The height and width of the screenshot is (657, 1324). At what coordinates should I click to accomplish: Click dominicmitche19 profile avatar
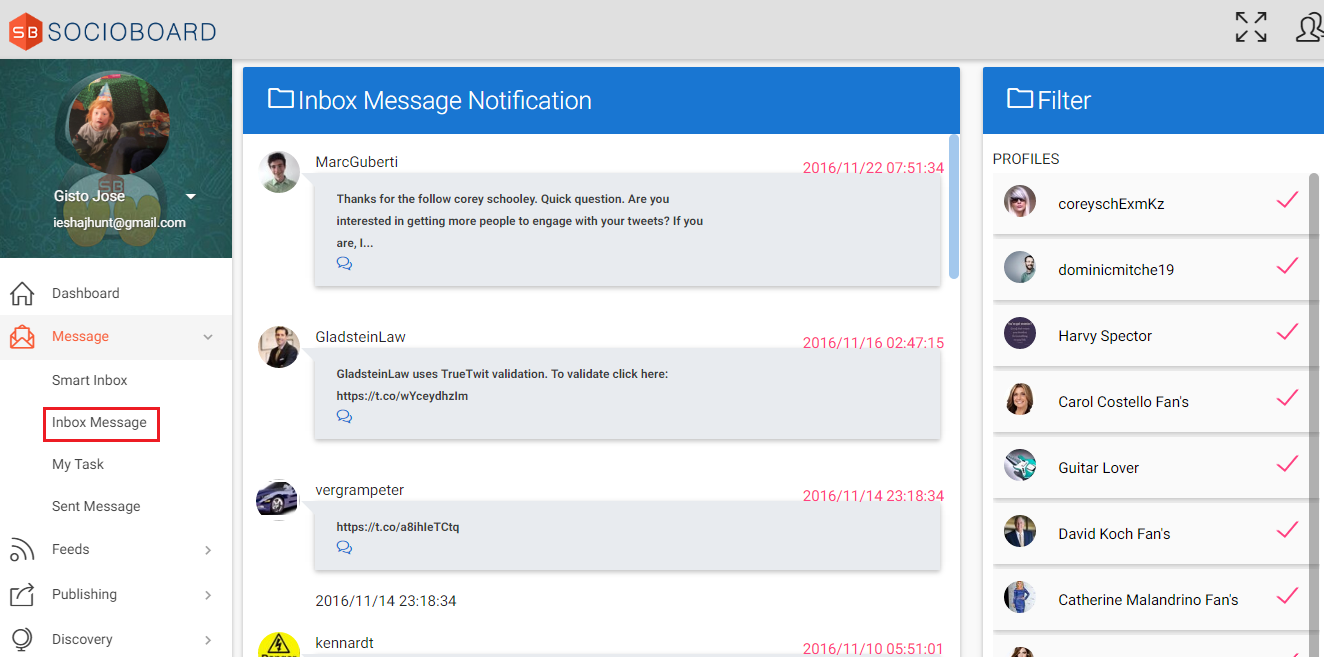click(x=1020, y=267)
